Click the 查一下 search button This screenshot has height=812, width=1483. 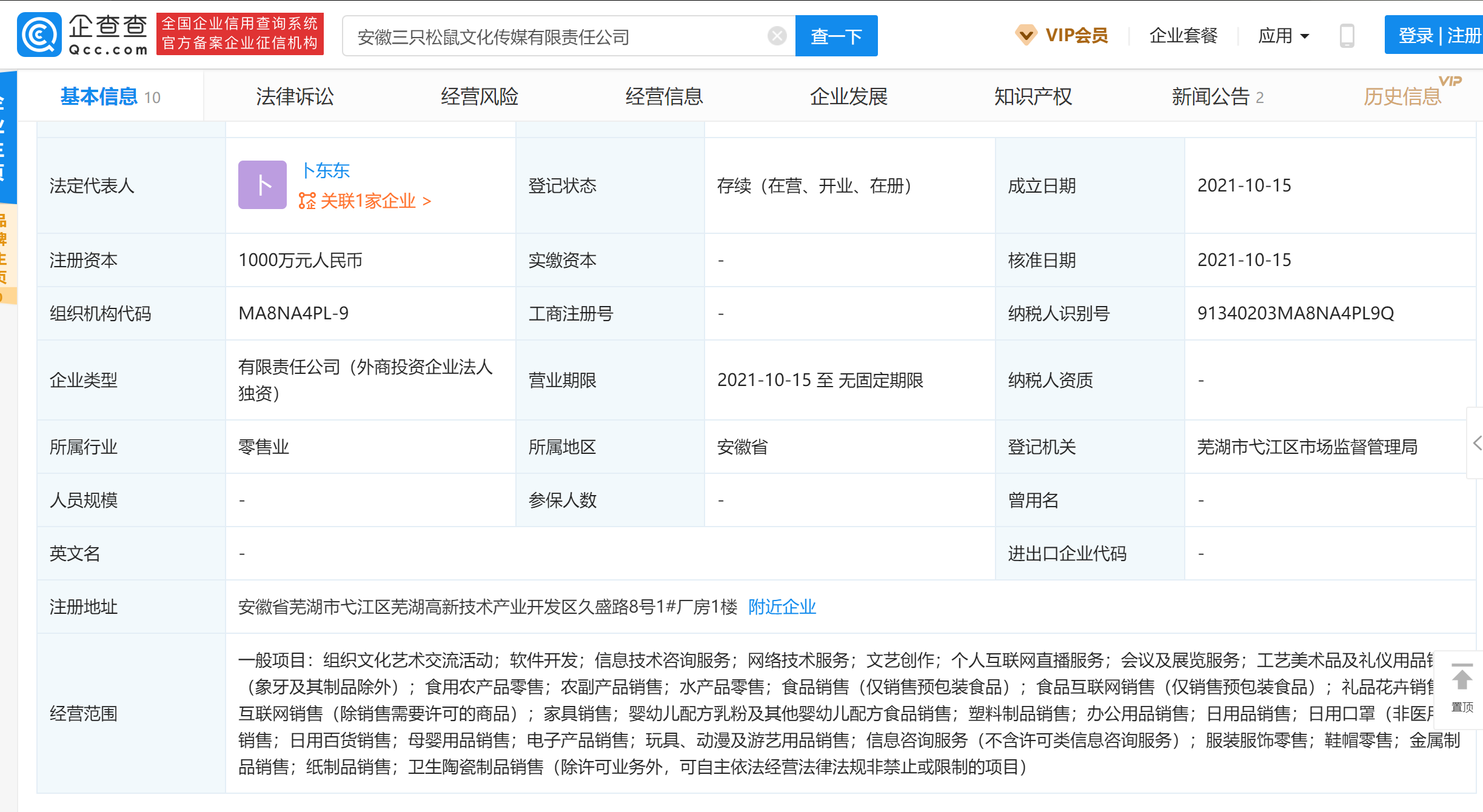836,36
